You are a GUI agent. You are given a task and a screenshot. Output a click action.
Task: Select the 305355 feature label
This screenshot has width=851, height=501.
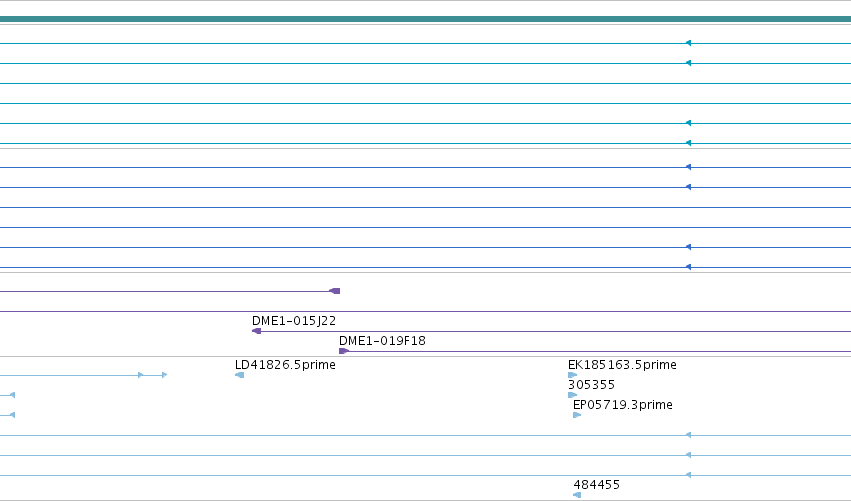click(591, 385)
